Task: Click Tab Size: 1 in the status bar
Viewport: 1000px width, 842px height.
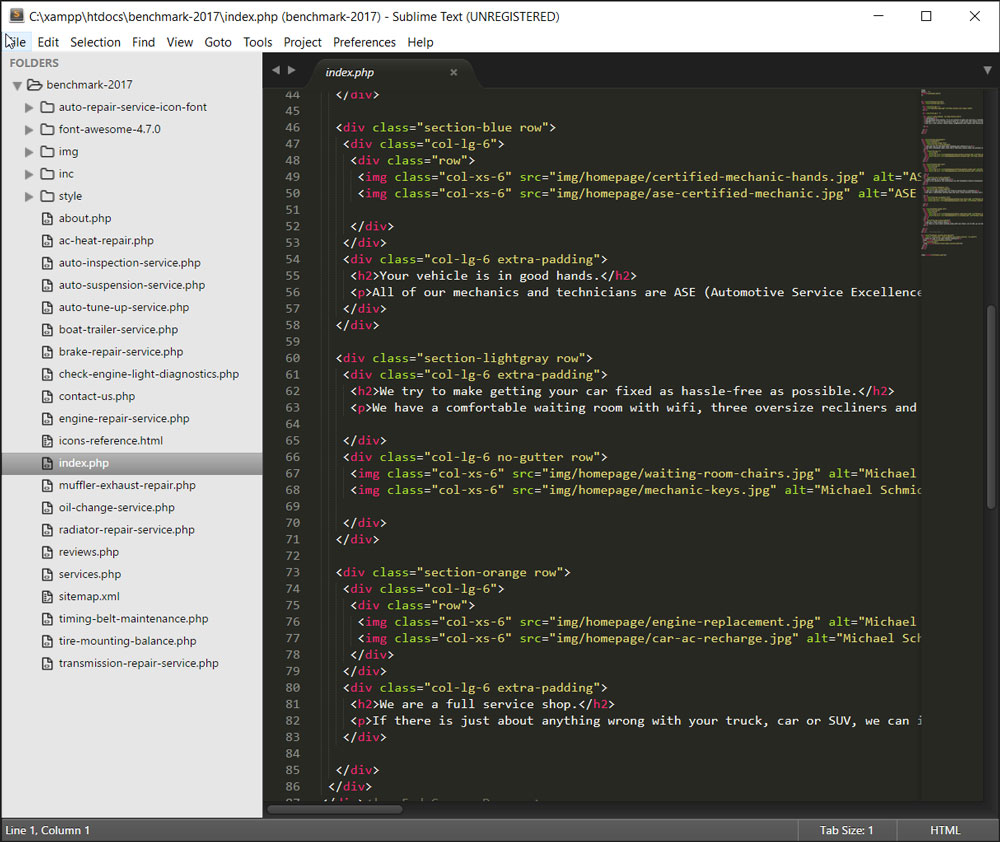Action: coord(847,830)
